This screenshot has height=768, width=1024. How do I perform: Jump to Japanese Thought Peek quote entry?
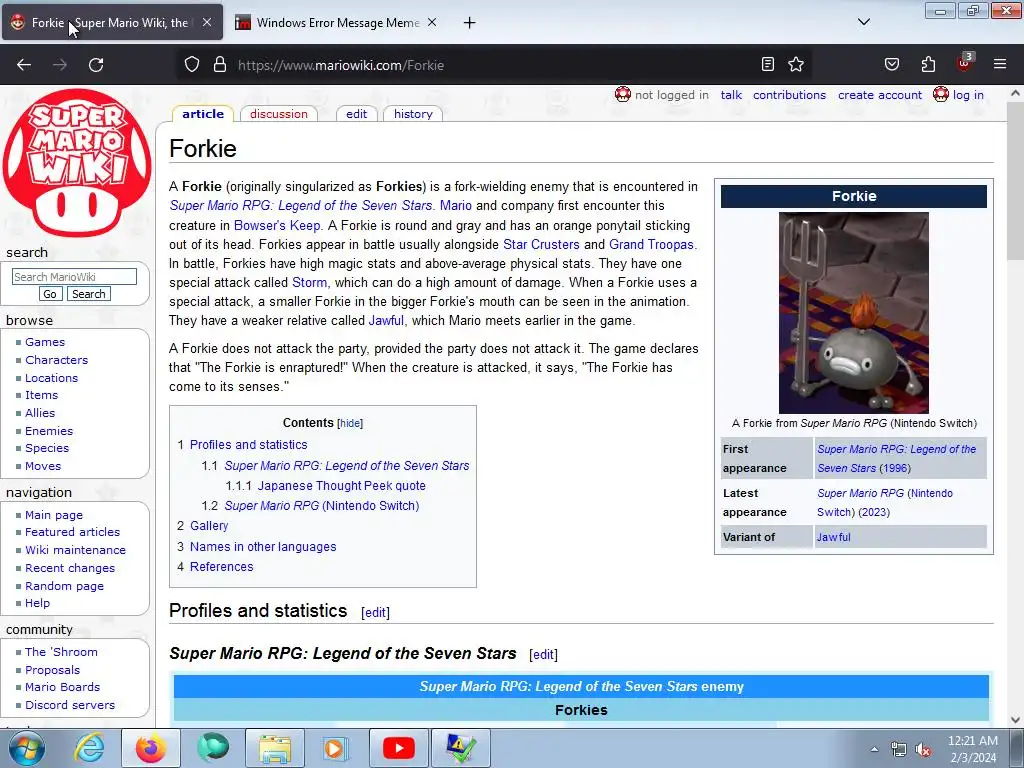342,486
